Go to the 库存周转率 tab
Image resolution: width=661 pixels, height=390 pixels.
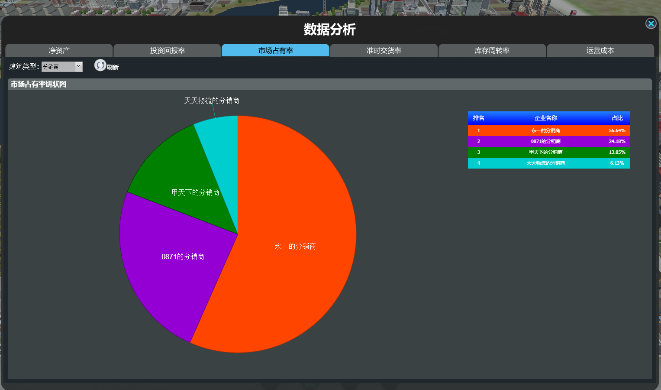[492, 51]
